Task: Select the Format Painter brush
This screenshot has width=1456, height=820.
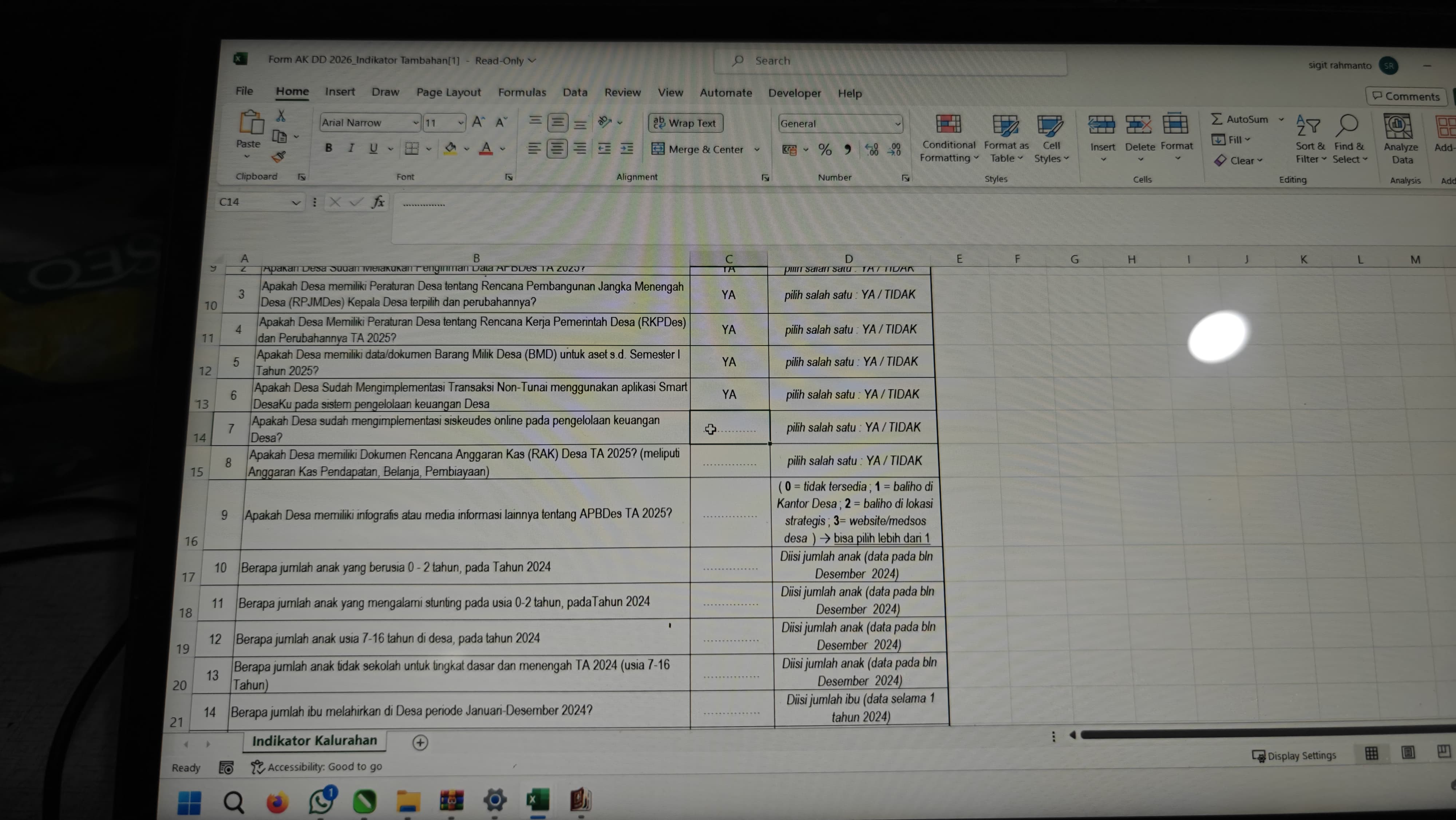Action: click(278, 157)
